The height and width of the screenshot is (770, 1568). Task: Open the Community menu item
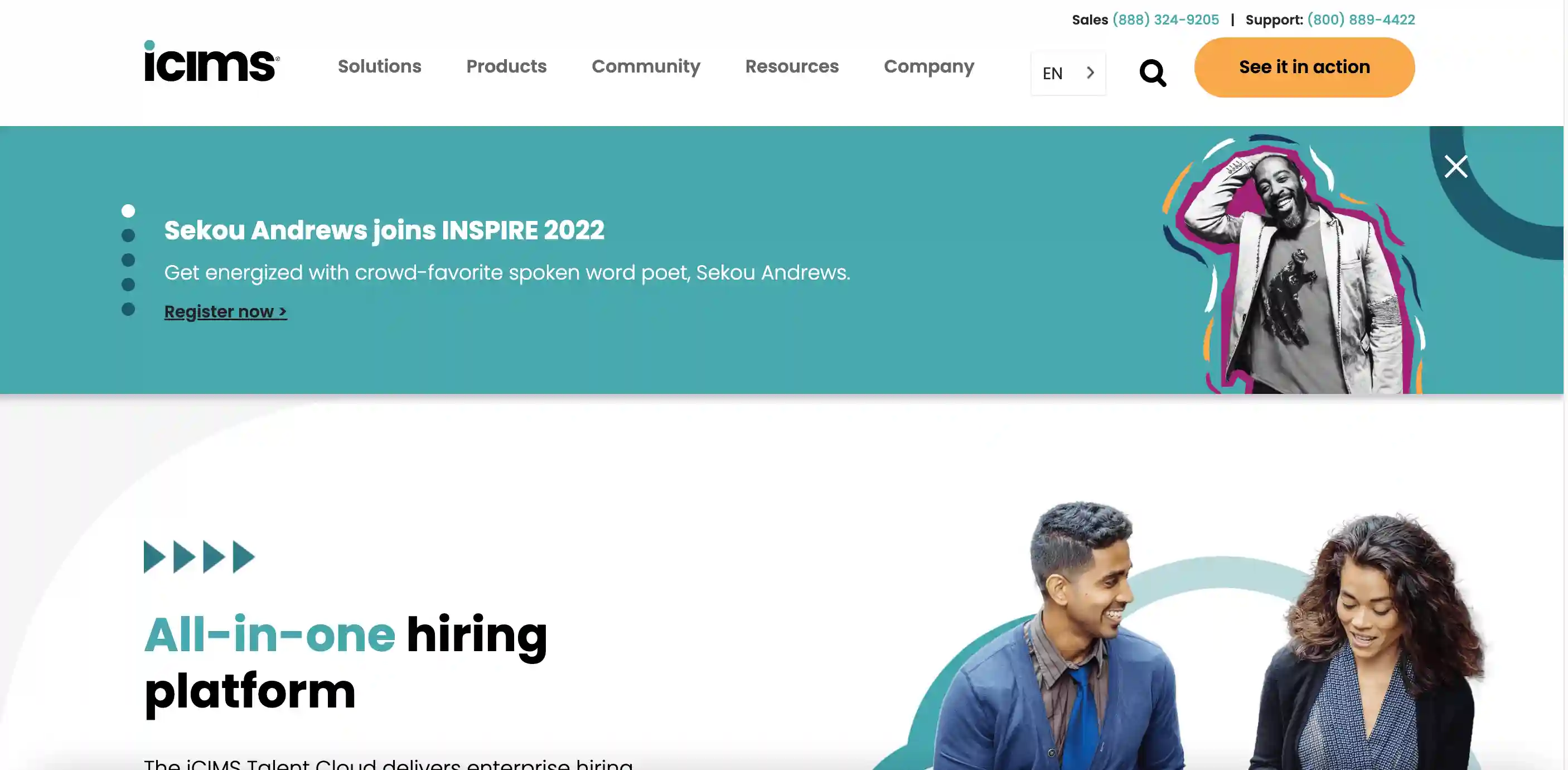[x=646, y=66]
